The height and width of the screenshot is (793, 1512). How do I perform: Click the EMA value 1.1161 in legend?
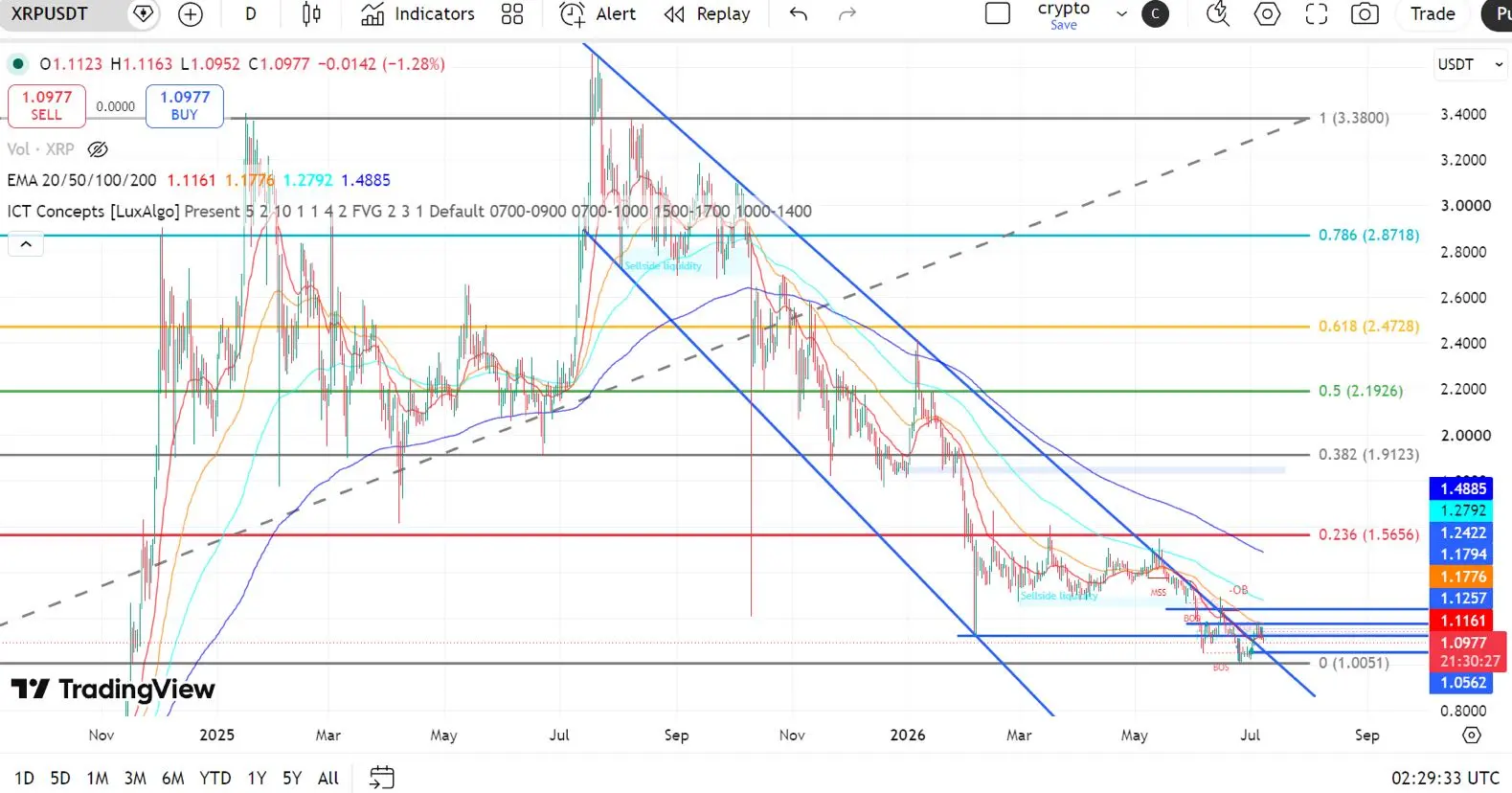(192, 180)
